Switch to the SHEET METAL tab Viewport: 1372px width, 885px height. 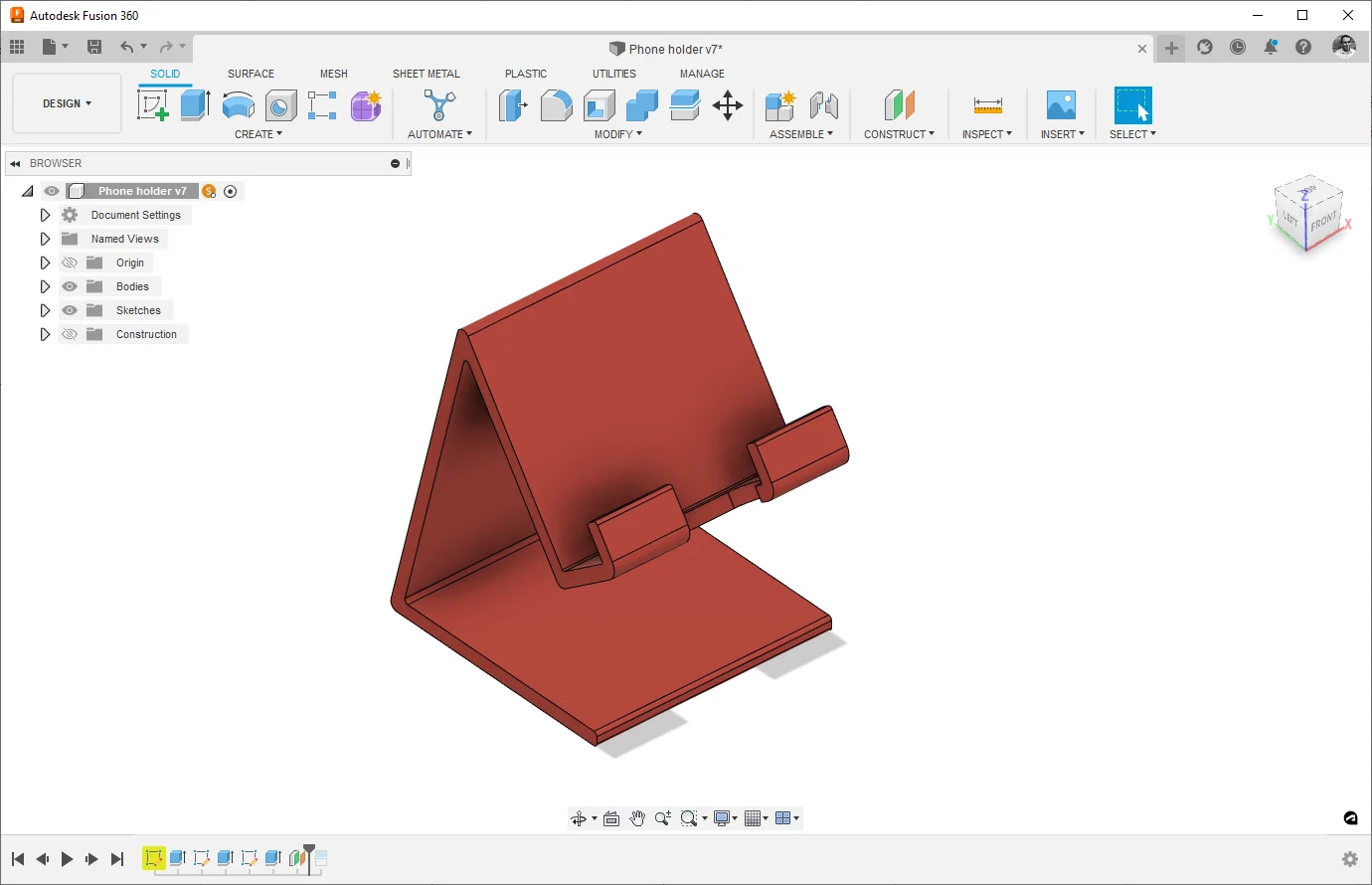427,74
